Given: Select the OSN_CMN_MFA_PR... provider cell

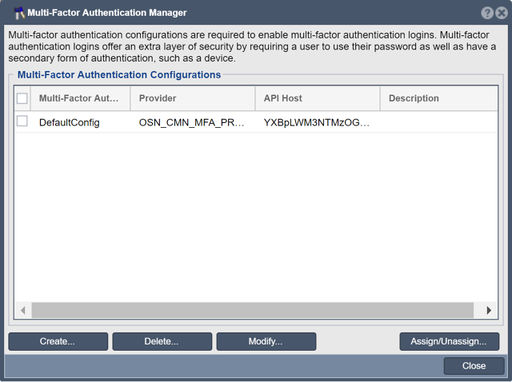Looking at the screenshot, I should 191,123.
